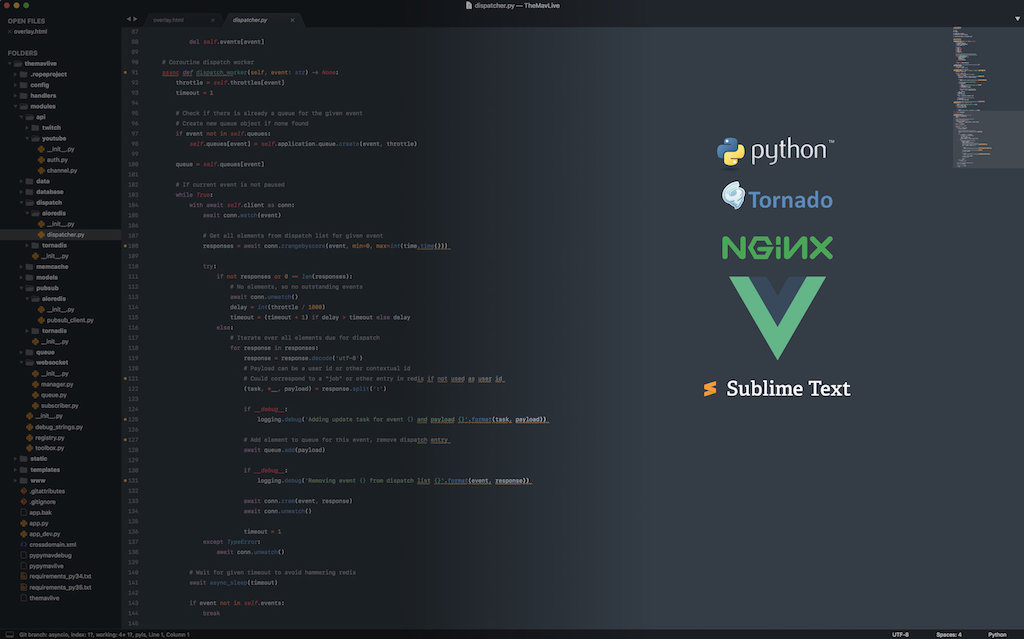Expand the www folder
1024x639 pixels.
[16, 480]
